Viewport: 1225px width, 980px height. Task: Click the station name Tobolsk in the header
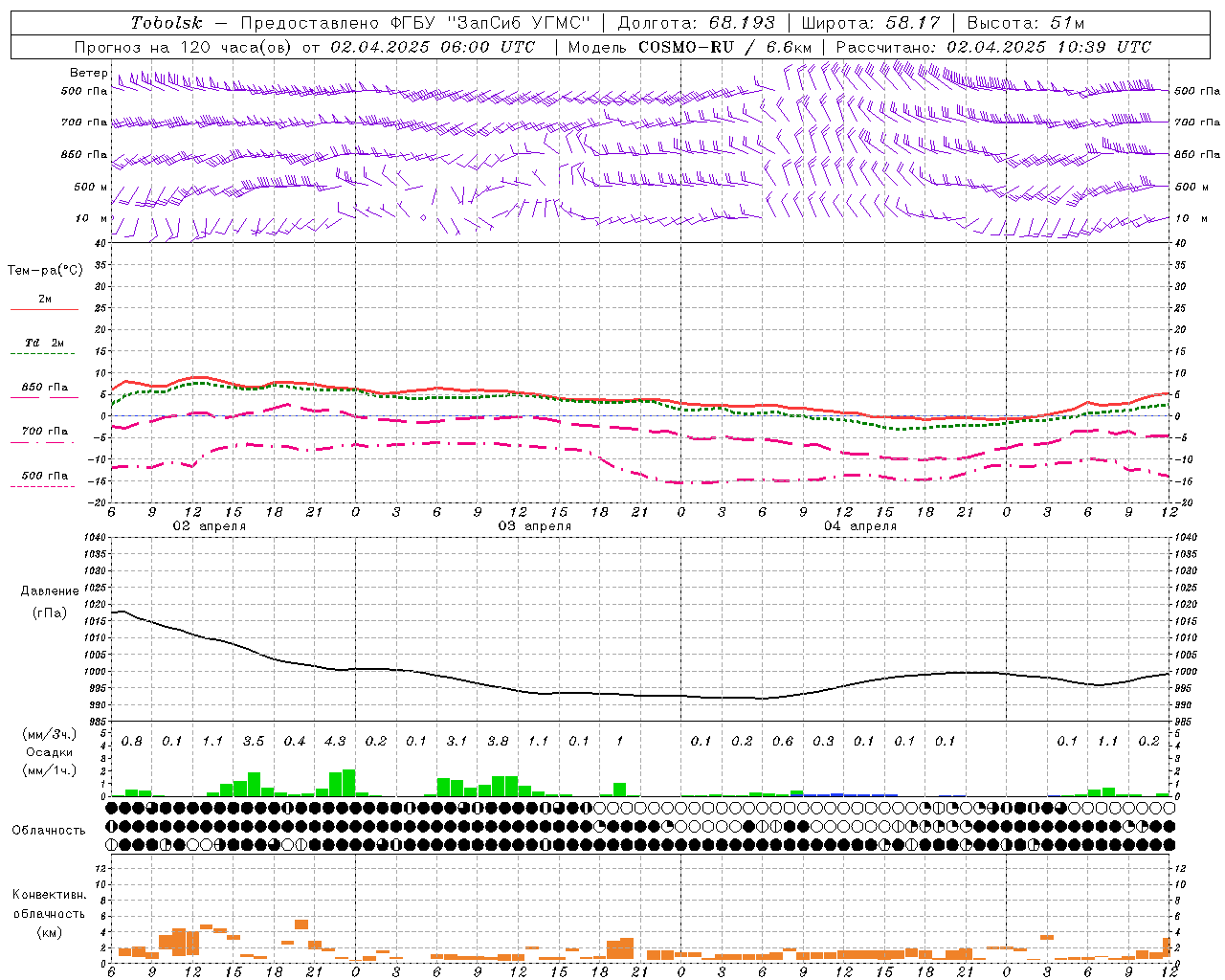click(x=167, y=23)
